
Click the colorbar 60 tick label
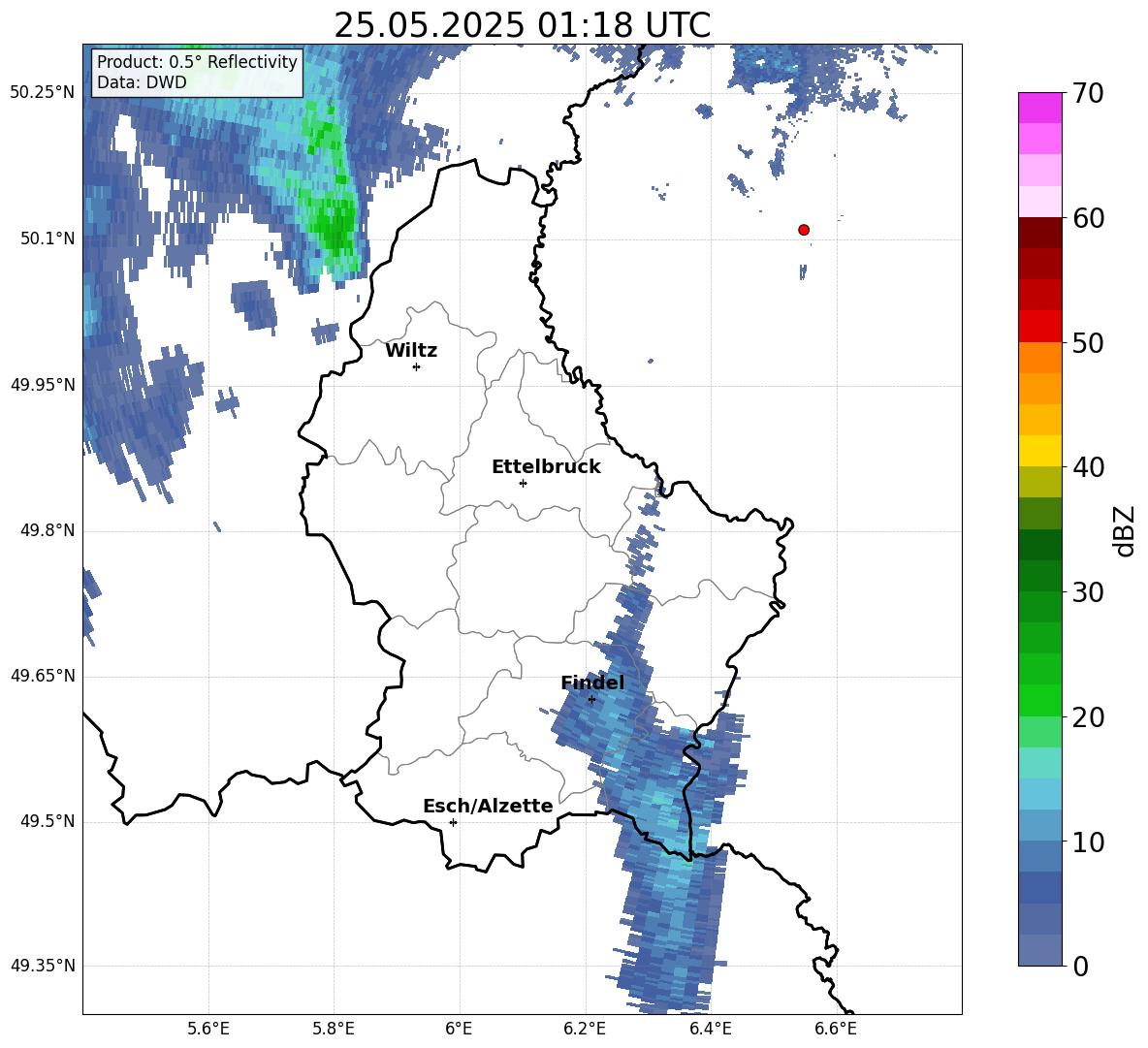tap(1088, 218)
